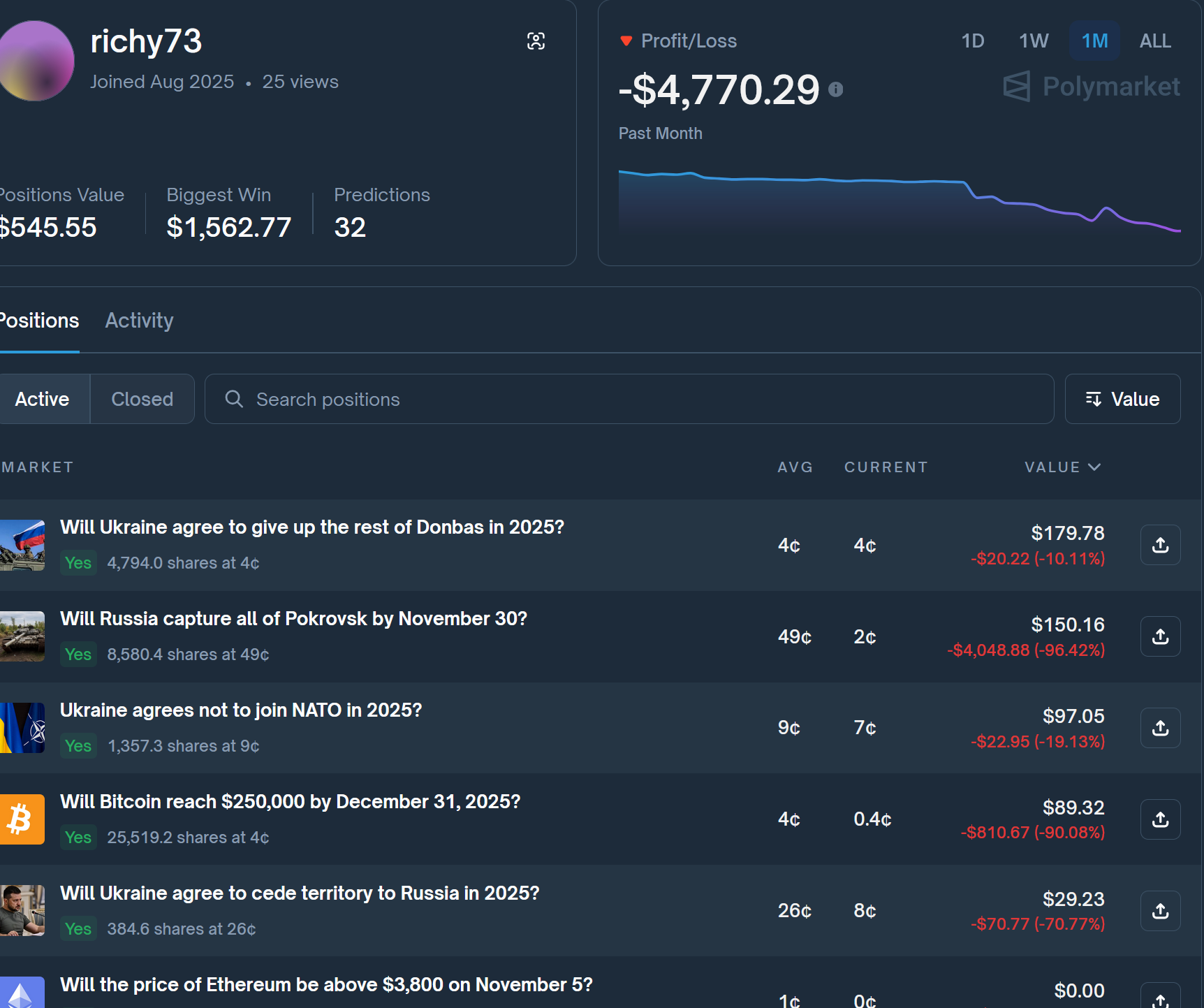Click '25,519.2 shares at 4¢'
Viewport: 1204px width, 1008px height.
188,838
